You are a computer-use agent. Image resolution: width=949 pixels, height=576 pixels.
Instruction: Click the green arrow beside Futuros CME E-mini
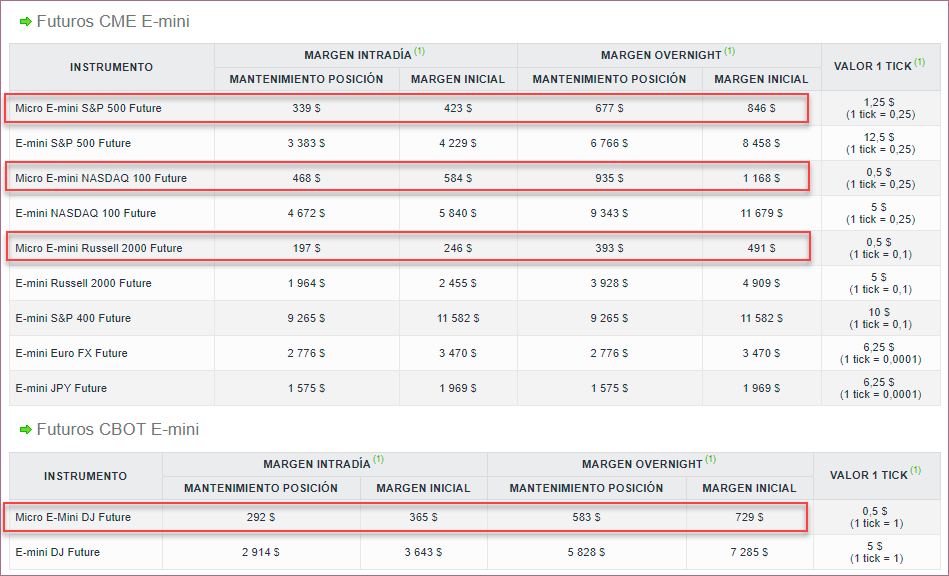[x=26, y=22]
